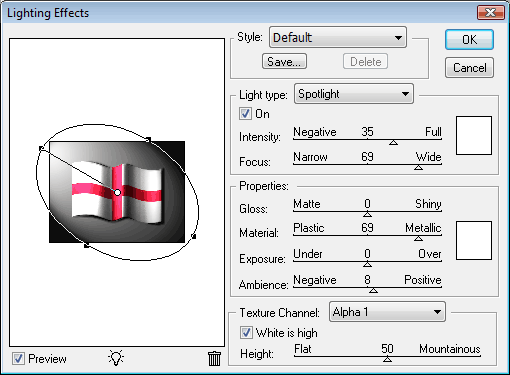Click the OK button
The image size is (510, 375).
point(469,40)
